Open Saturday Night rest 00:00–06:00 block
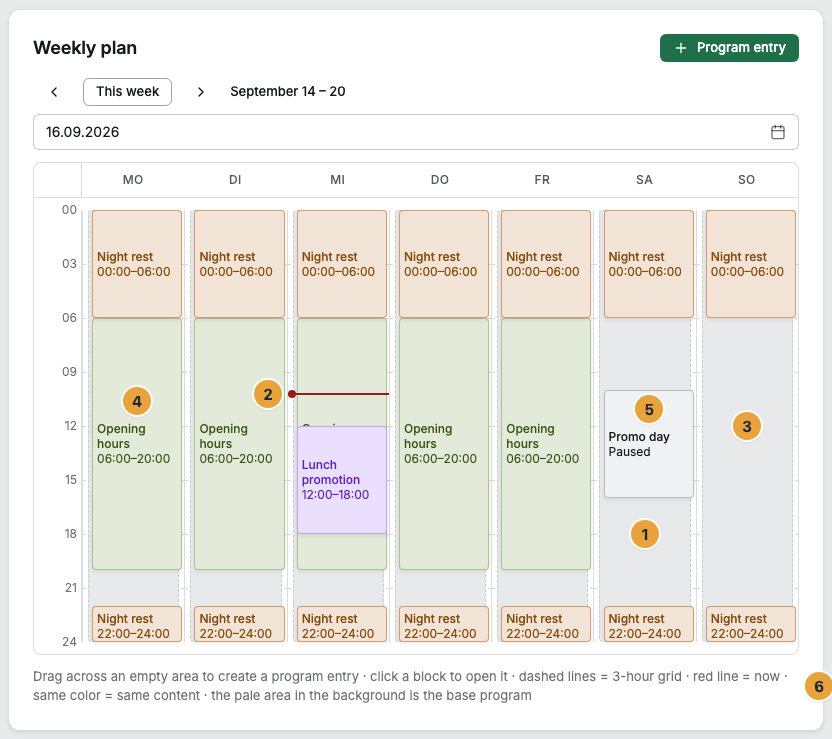Viewport: 832px width, 739px height. point(648,264)
